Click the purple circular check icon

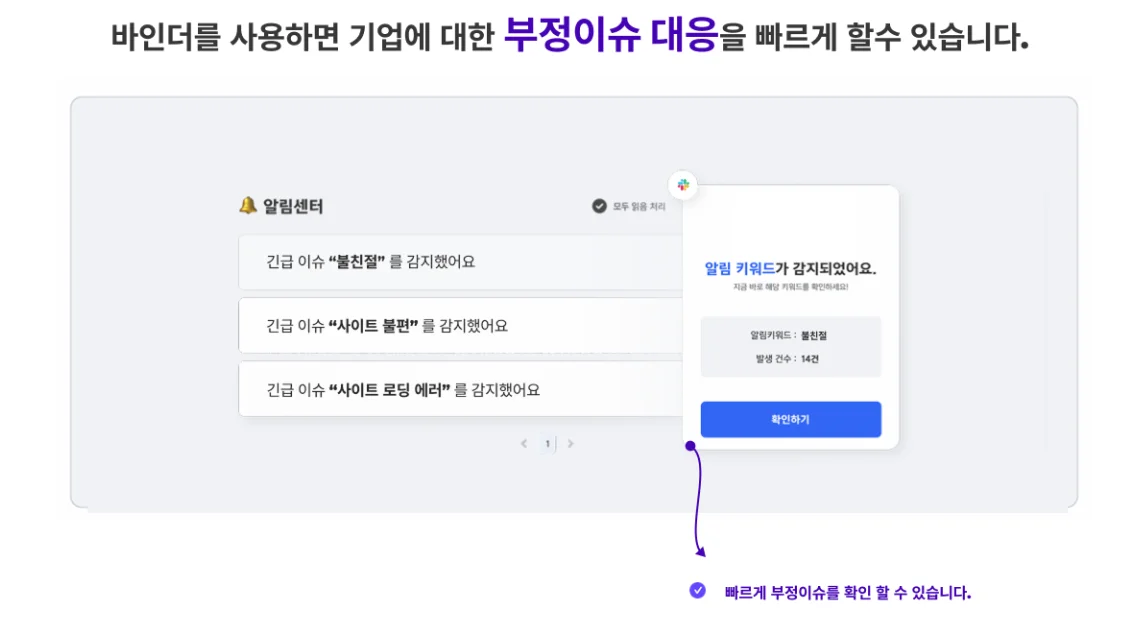(x=697, y=590)
